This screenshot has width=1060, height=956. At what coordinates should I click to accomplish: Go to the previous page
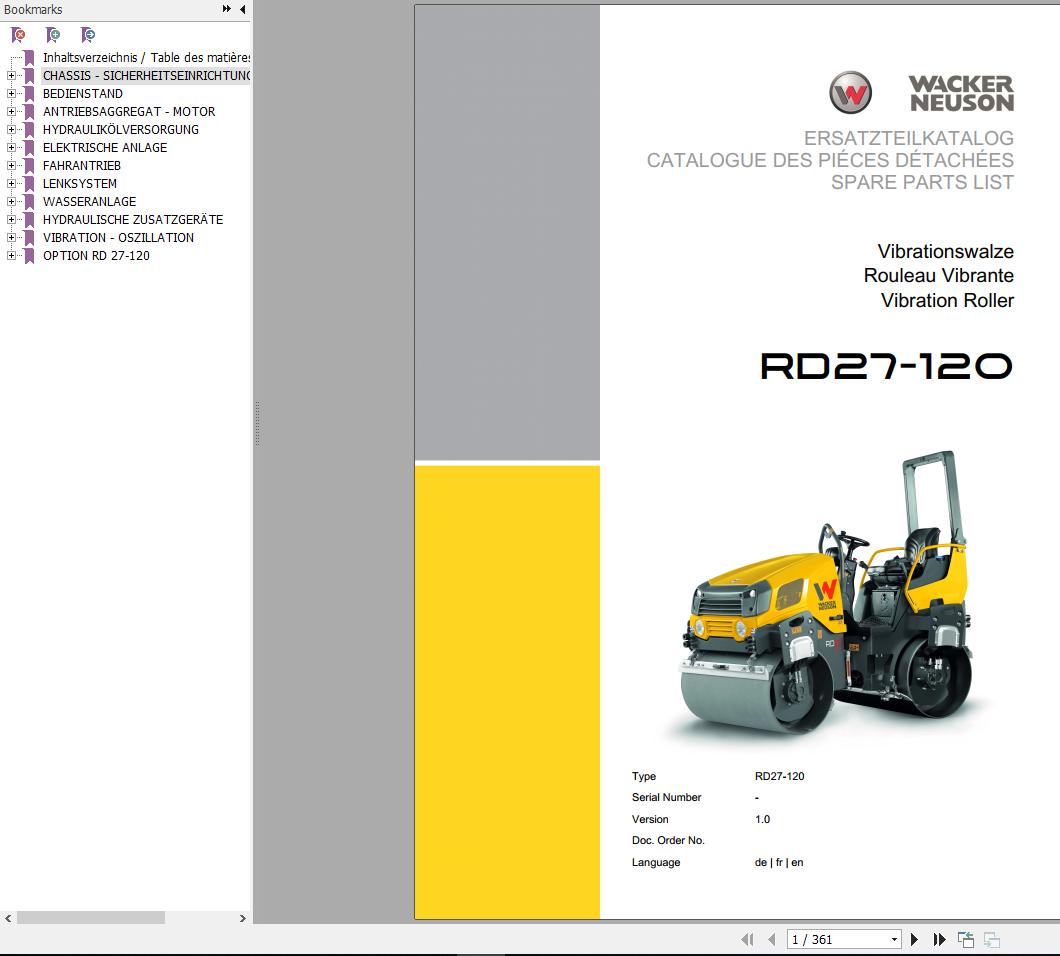771,939
